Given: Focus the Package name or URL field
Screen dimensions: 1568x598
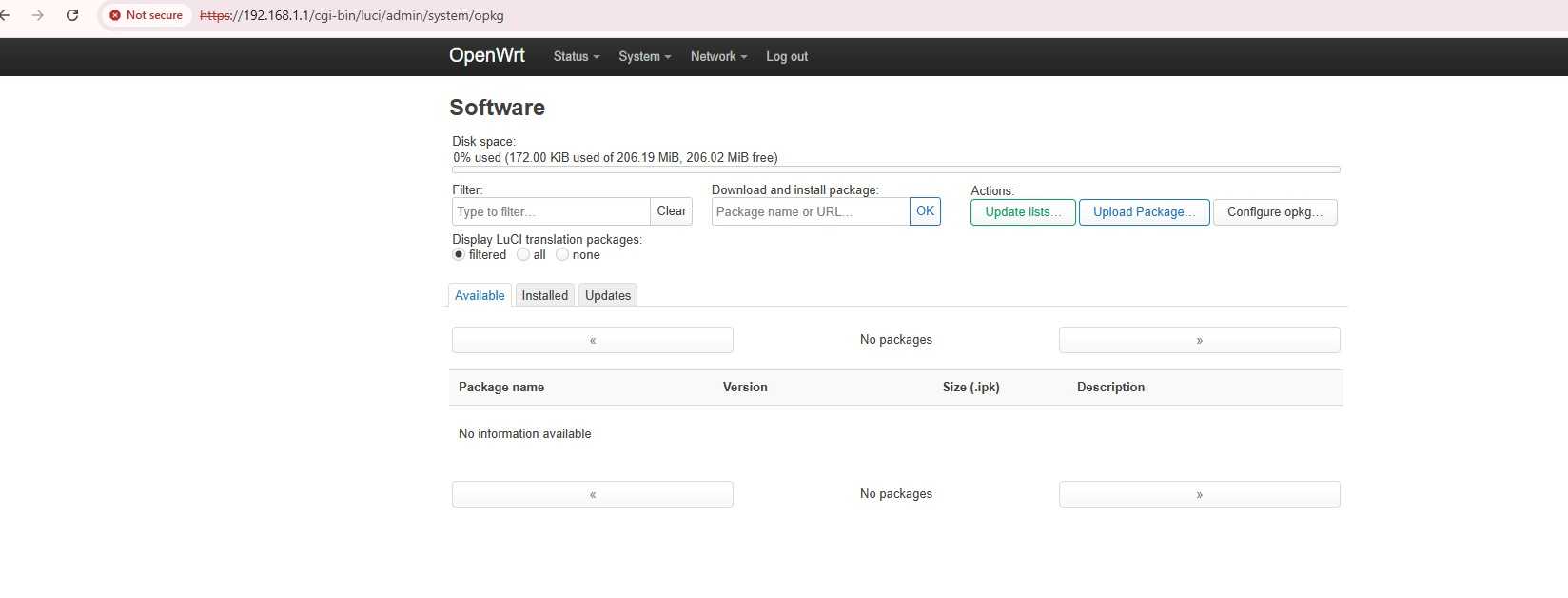Looking at the screenshot, I should click(x=811, y=211).
